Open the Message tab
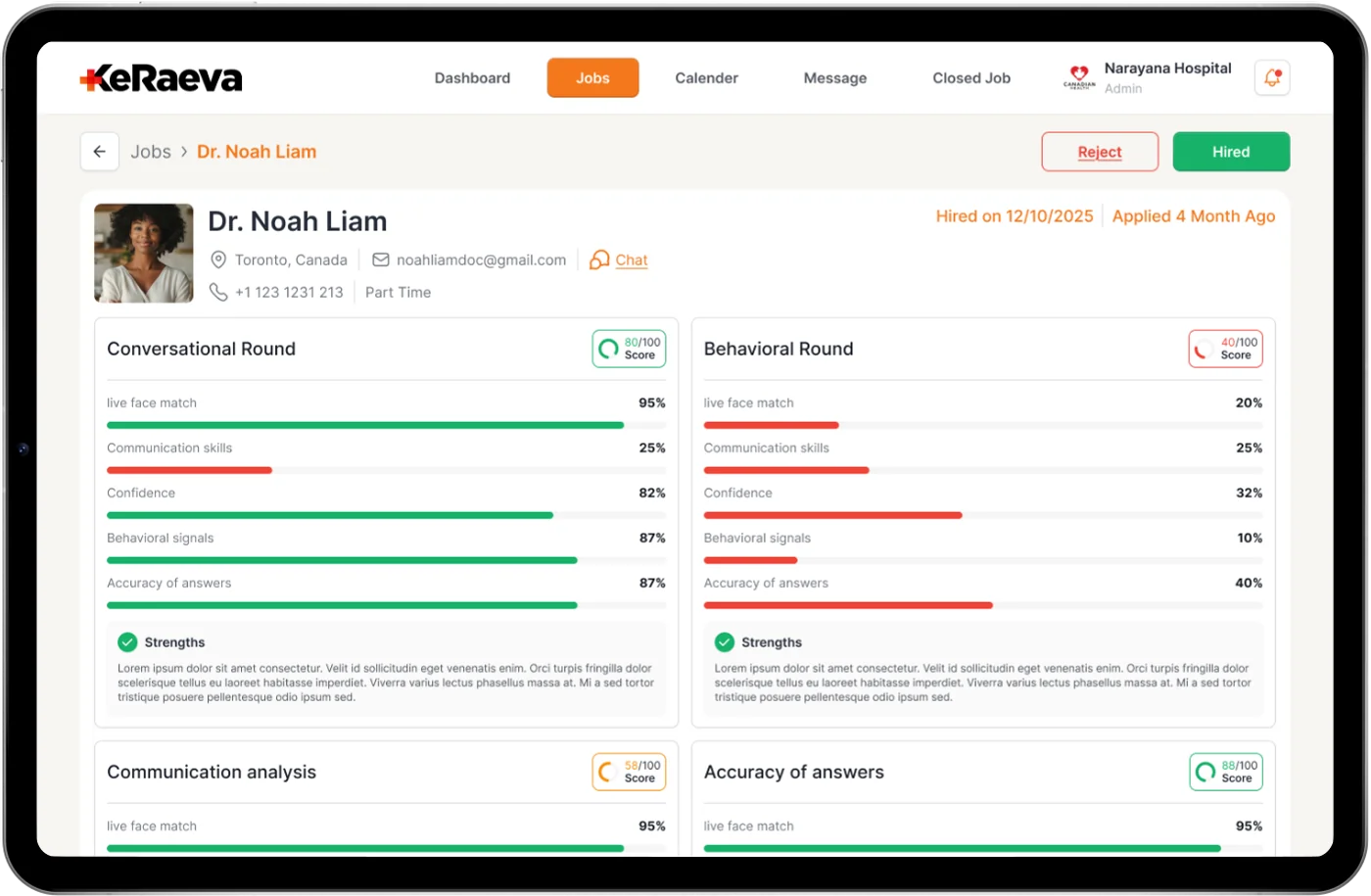 coord(835,78)
